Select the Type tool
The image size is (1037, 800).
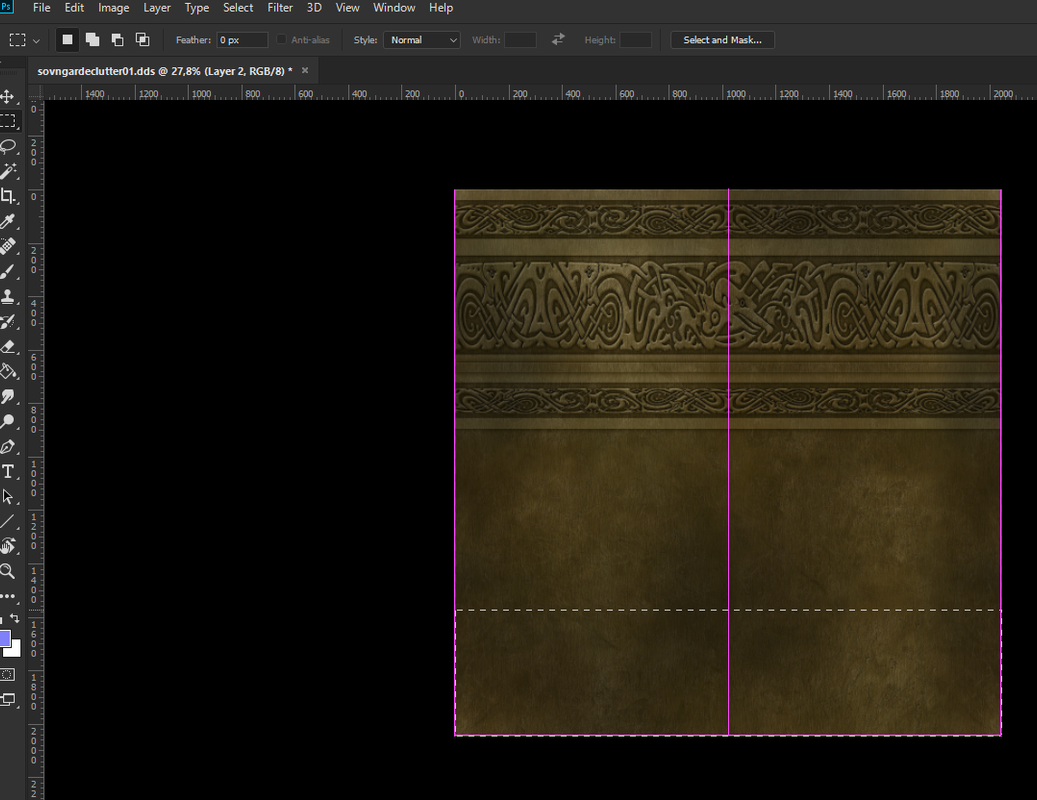point(8,471)
